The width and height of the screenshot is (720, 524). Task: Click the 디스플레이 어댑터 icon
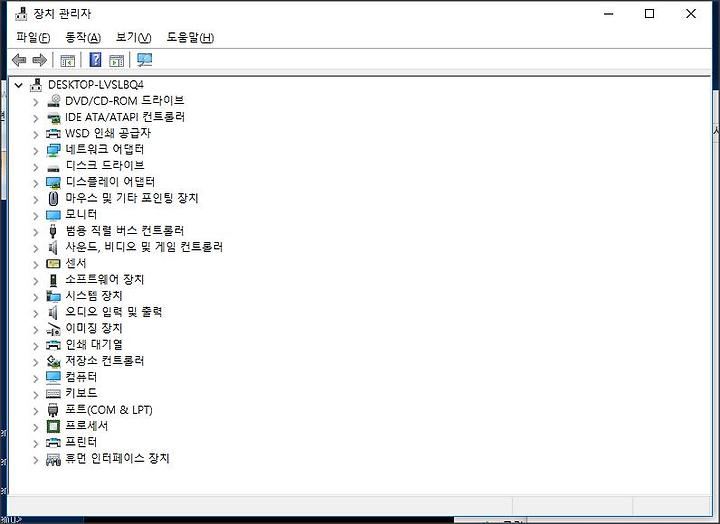click(x=53, y=182)
